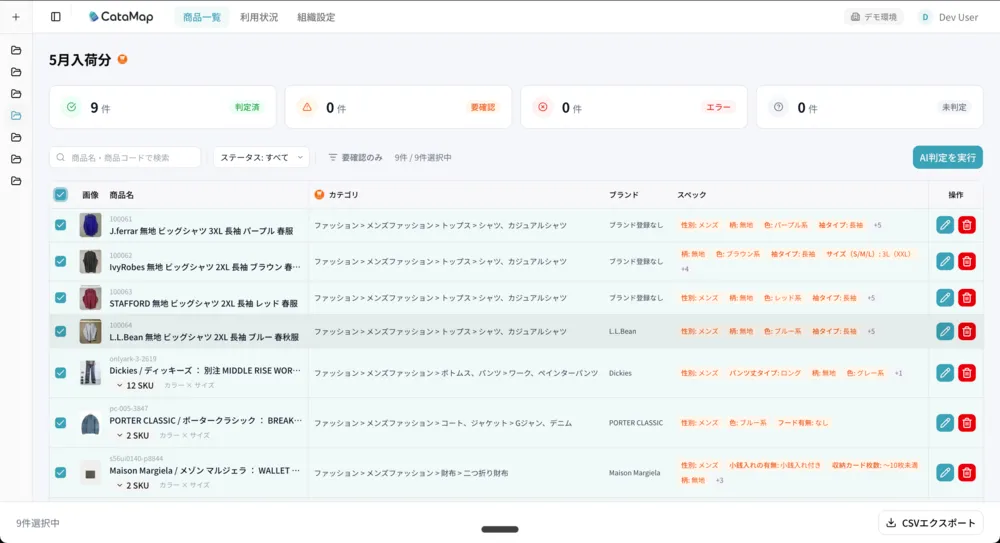Uncheck the PORTER CLASSIC row checkbox

coord(61,422)
